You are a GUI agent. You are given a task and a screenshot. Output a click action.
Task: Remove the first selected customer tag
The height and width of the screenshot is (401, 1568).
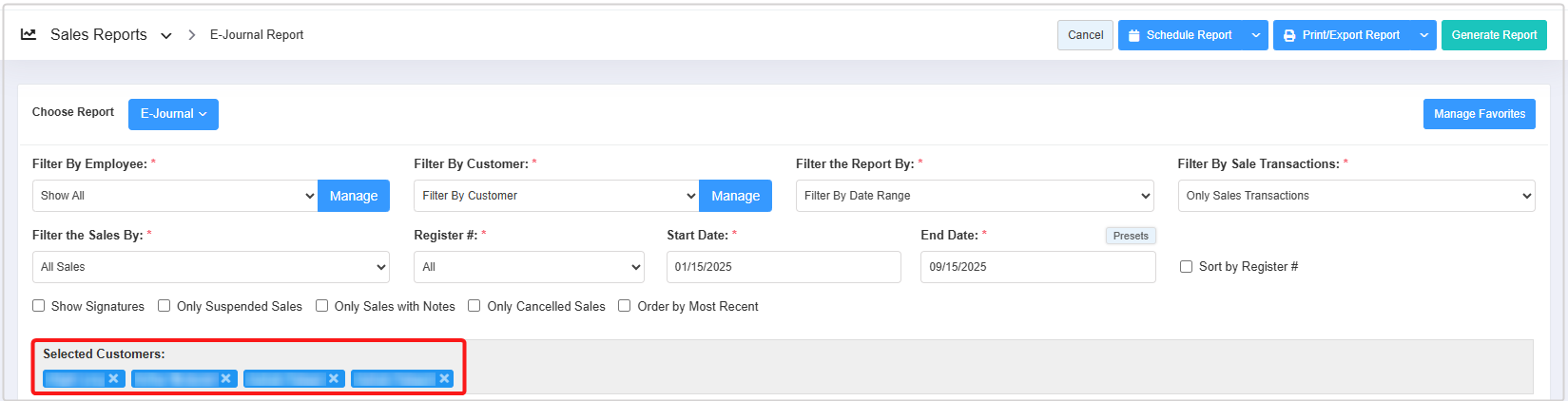click(113, 378)
